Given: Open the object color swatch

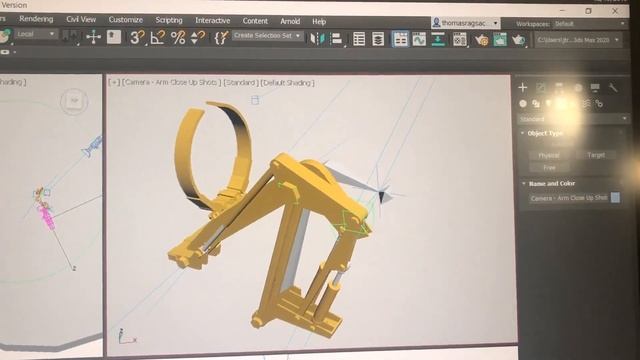Looking at the screenshot, I should point(616,198).
